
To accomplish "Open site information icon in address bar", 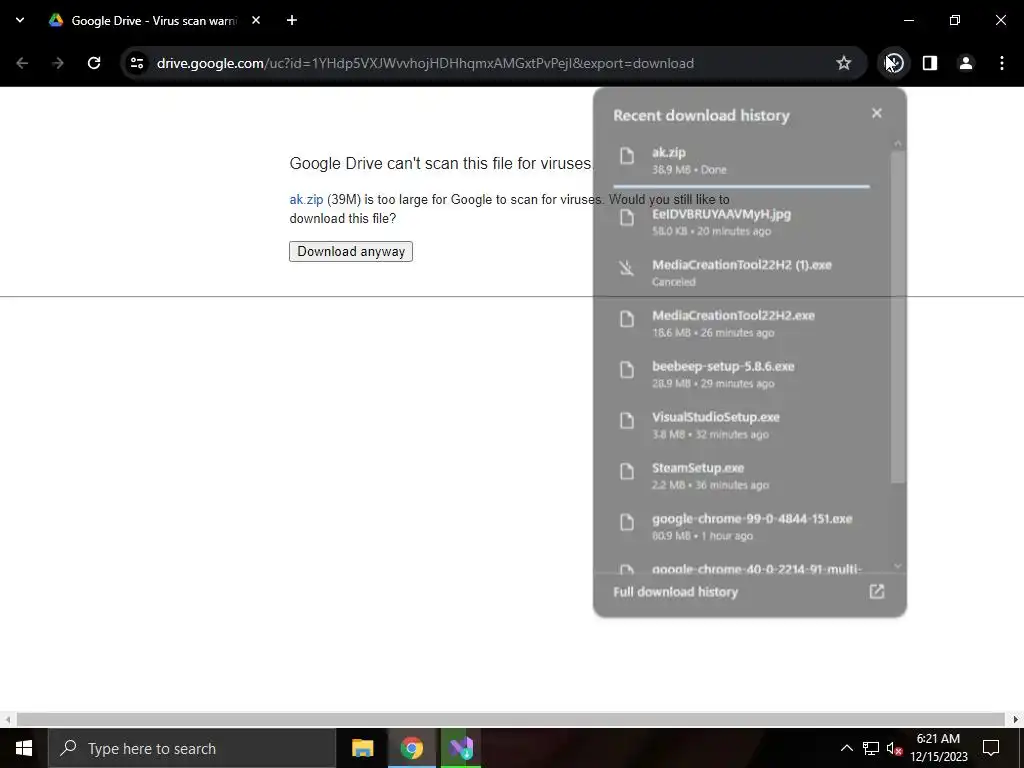I will pos(136,63).
